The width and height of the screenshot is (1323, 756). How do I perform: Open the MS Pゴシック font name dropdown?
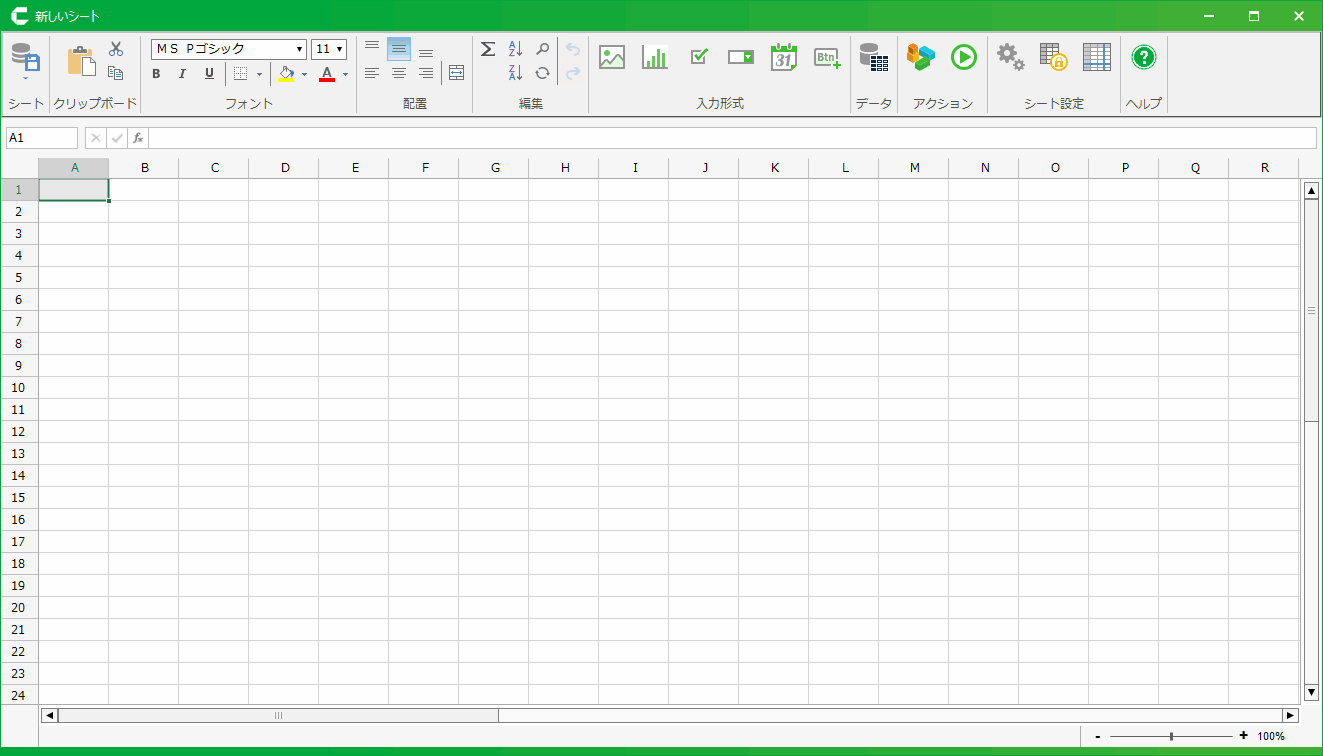pyautogui.click(x=299, y=49)
